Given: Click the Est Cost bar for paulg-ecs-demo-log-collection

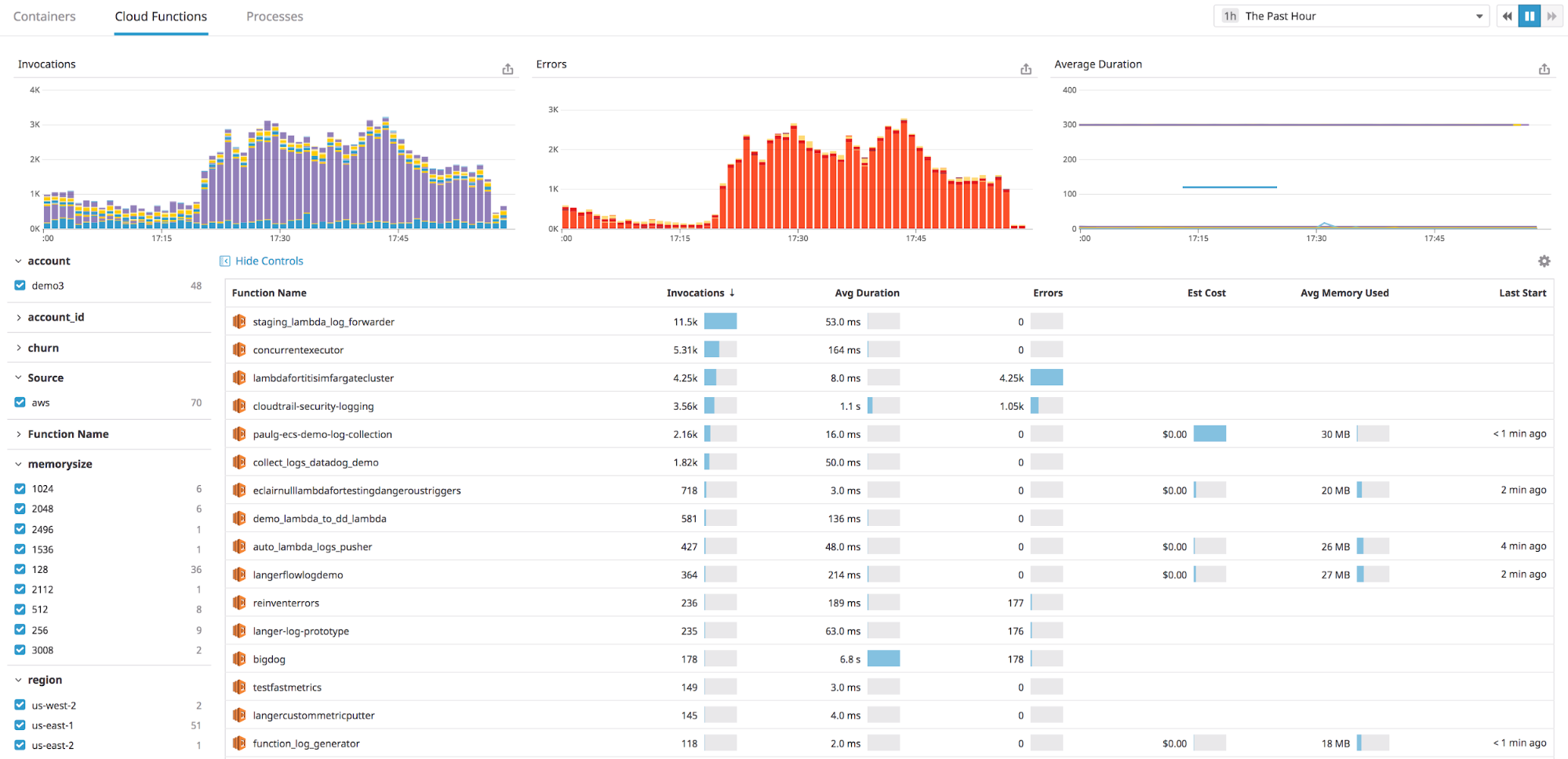Looking at the screenshot, I should pyautogui.click(x=1209, y=433).
